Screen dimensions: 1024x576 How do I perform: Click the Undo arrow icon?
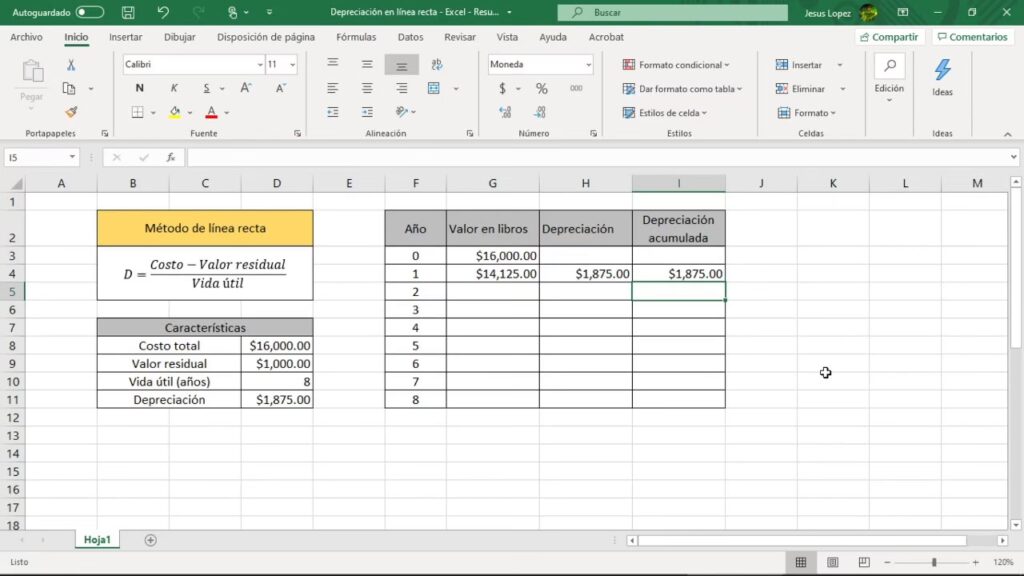click(x=163, y=13)
